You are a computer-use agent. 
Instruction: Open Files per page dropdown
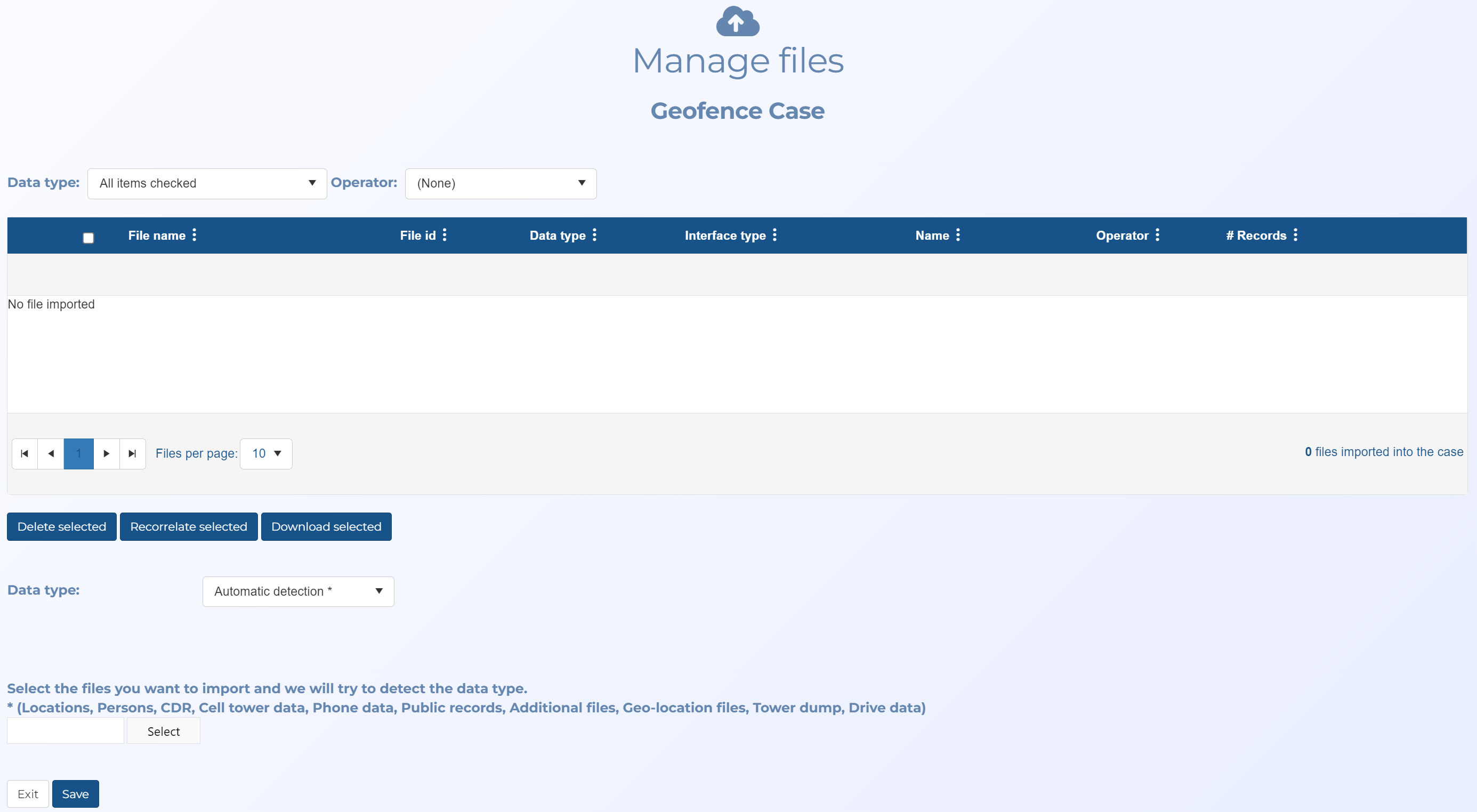point(266,454)
